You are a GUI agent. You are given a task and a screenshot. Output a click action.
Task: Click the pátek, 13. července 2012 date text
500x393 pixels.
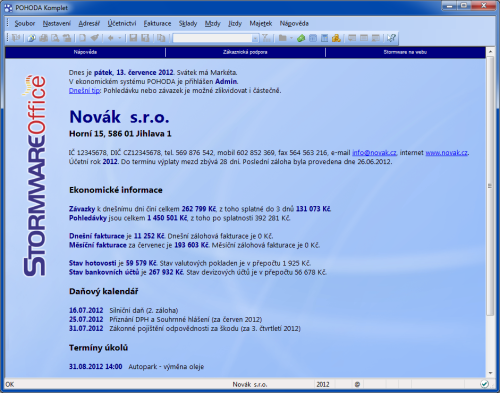coord(134,72)
